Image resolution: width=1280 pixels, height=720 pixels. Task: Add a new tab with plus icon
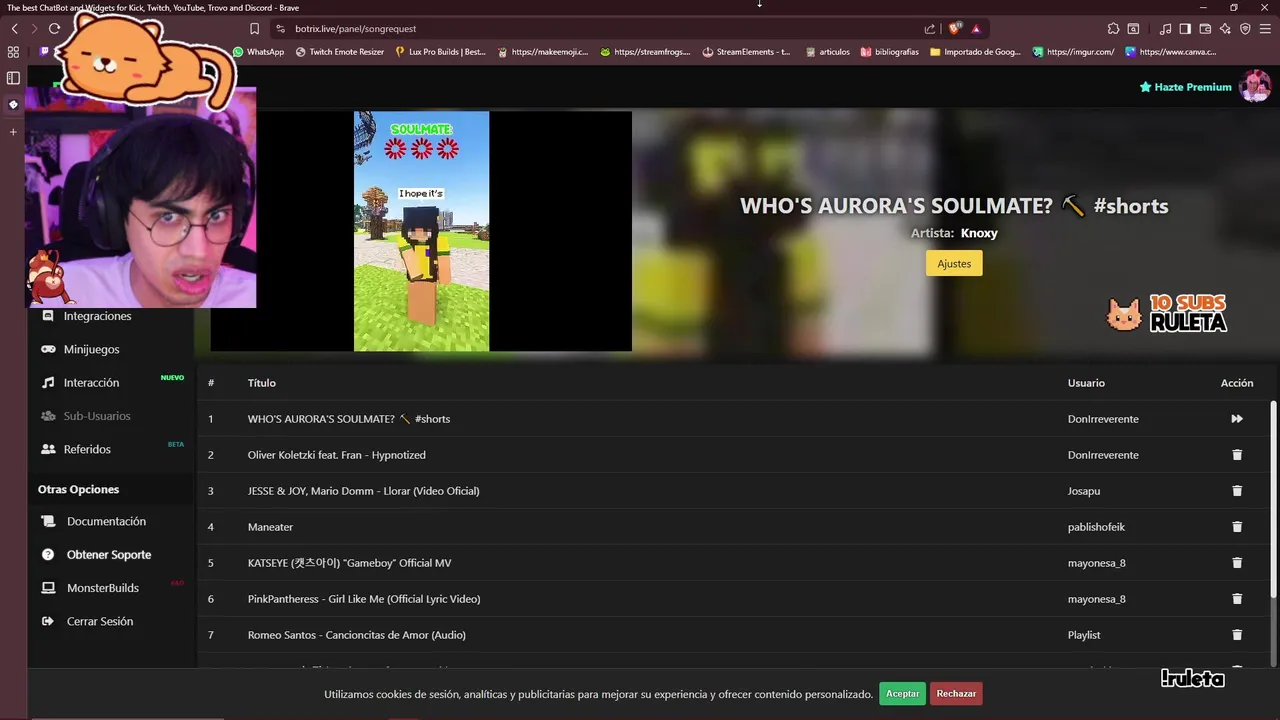click(x=13, y=132)
